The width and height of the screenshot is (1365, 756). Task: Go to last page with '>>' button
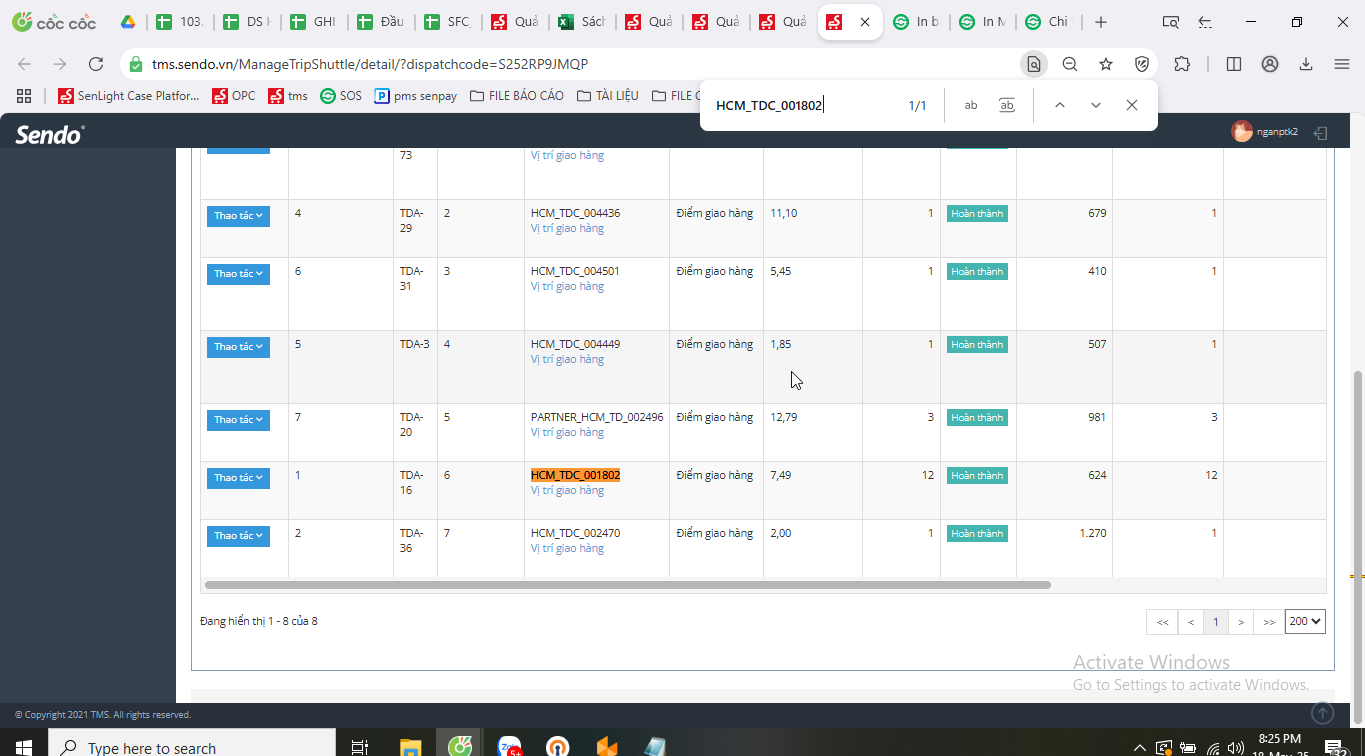1269,622
